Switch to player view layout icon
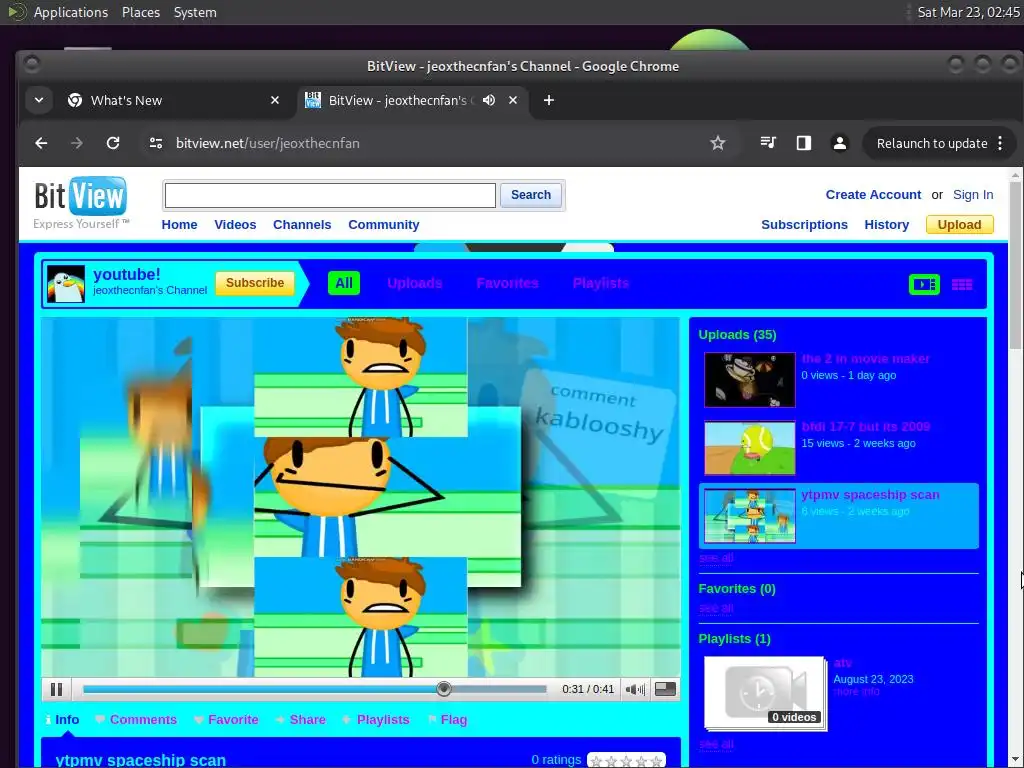Viewport: 1024px width, 768px height. coord(924,284)
